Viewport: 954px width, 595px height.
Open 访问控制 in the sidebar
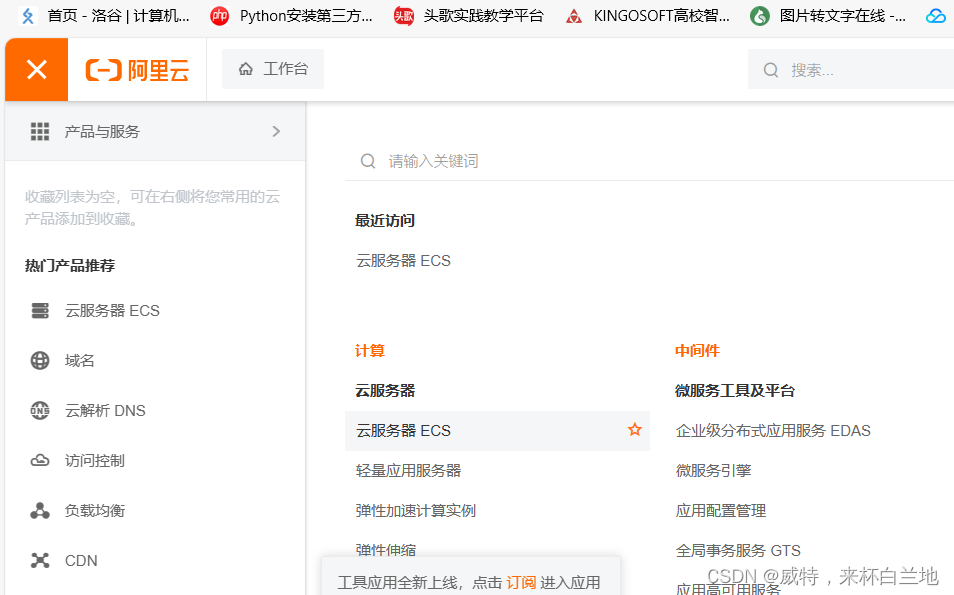click(x=95, y=461)
